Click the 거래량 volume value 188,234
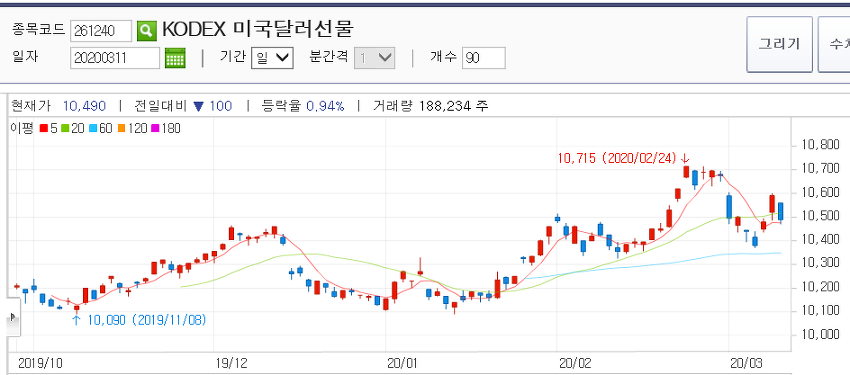The height and width of the screenshot is (375, 850). tap(446, 106)
